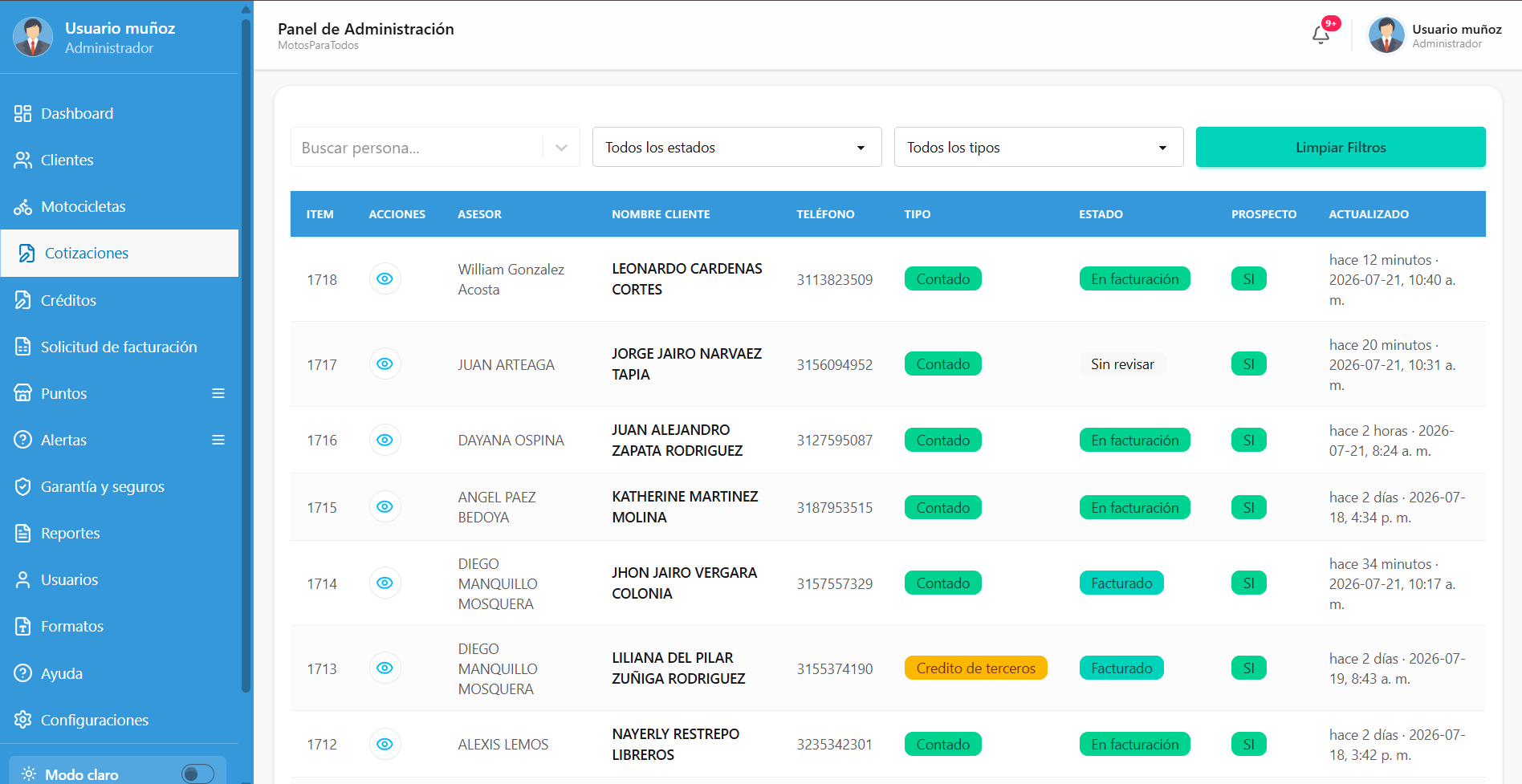
Task: Open the Todos los estados dropdown
Action: pos(737,147)
